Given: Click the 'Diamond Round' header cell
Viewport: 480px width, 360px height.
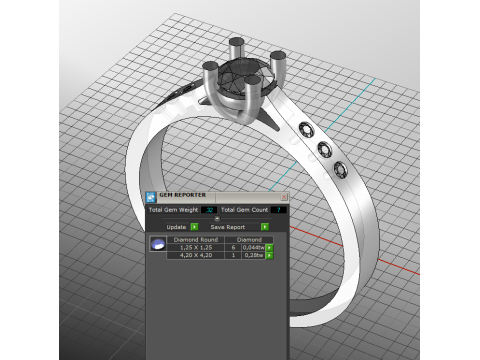Looking at the screenshot, I should tap(196, 240).
